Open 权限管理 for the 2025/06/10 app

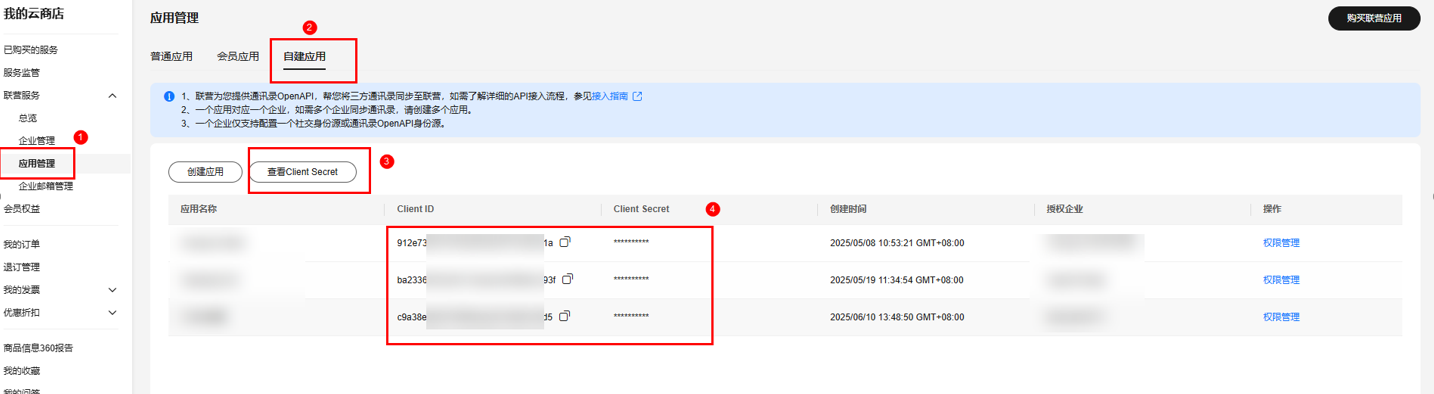[1281, 317]
